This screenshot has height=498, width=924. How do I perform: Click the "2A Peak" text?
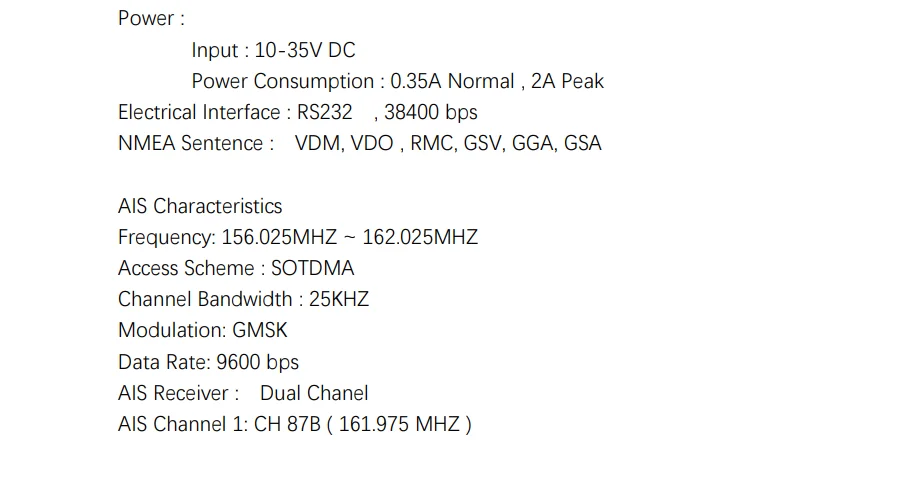click(568, 81)
